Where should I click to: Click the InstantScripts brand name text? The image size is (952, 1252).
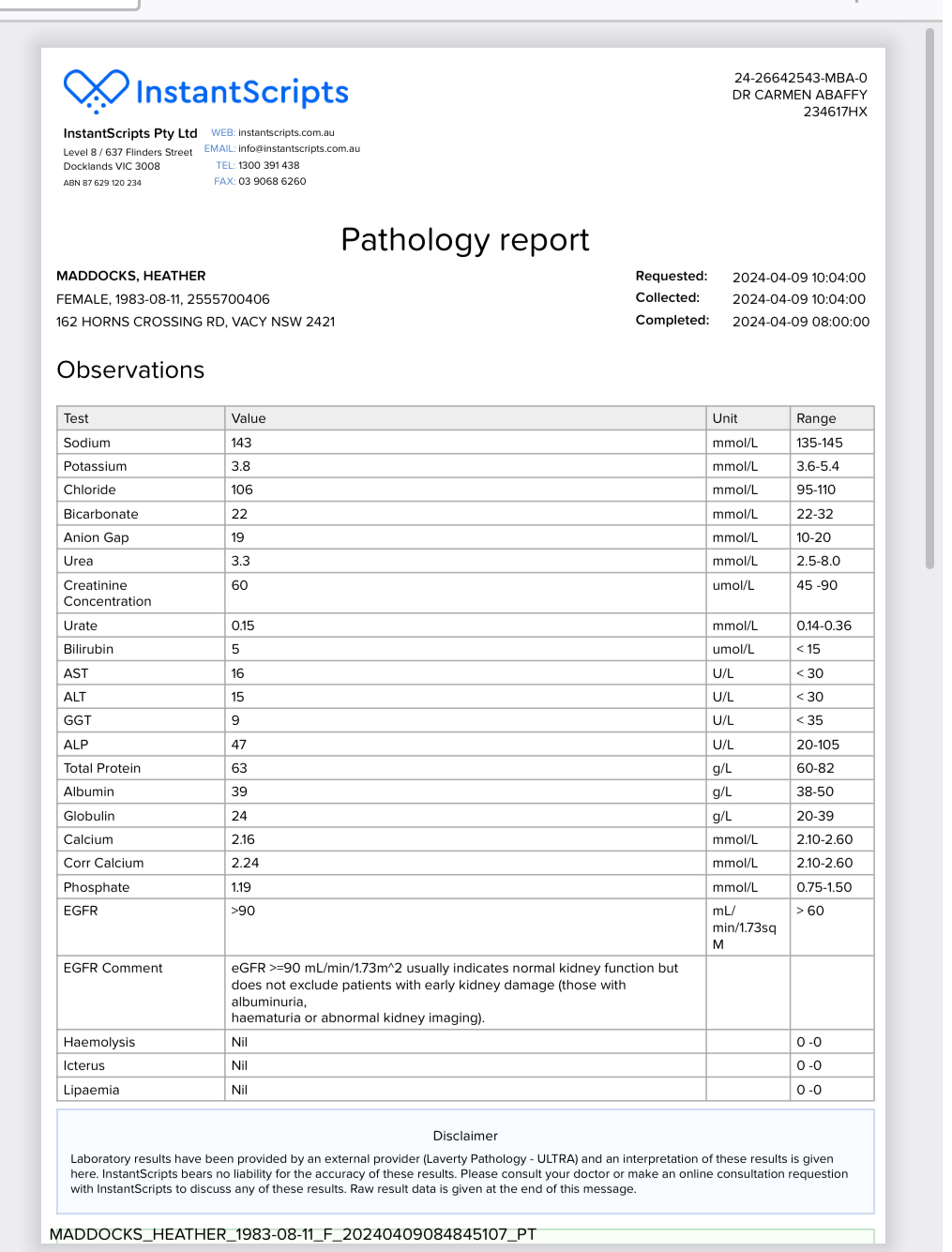click(x=242, y=92)
